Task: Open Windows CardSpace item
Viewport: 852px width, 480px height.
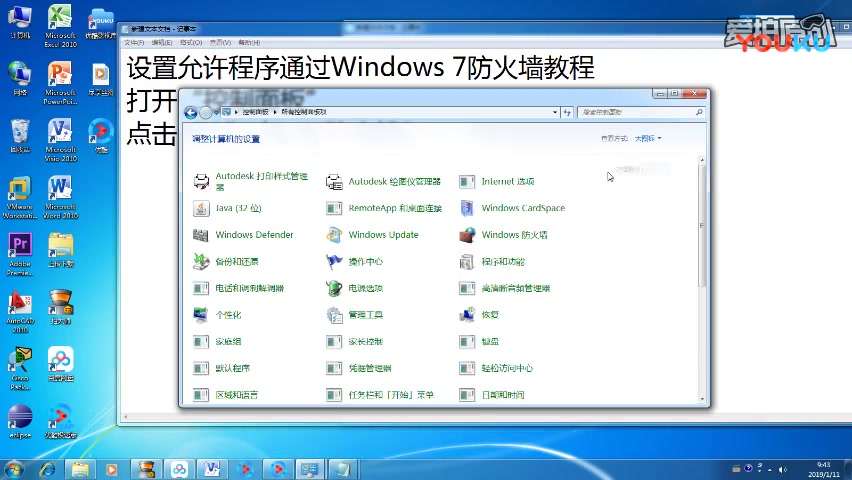Action: (x=512, y=208)
